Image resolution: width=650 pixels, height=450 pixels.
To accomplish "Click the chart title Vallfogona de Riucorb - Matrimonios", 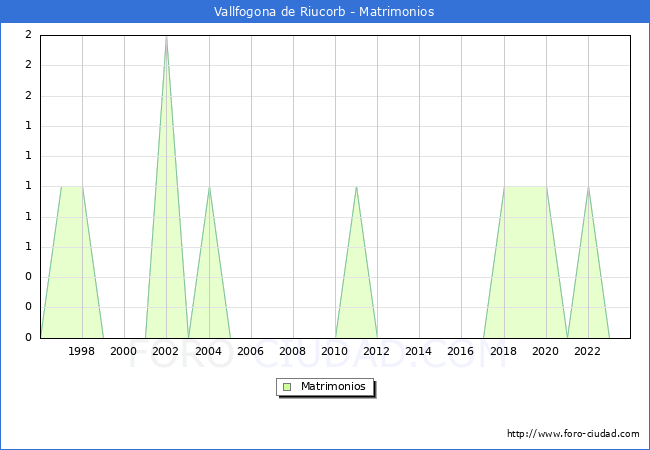I will click(x=324, y=12).
